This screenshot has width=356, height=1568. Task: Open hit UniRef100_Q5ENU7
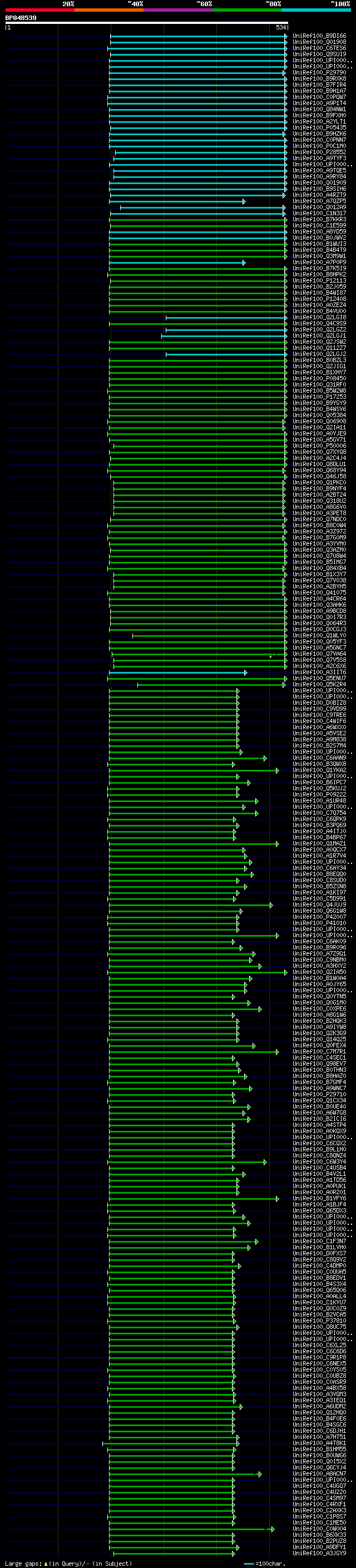pos(319,679)
